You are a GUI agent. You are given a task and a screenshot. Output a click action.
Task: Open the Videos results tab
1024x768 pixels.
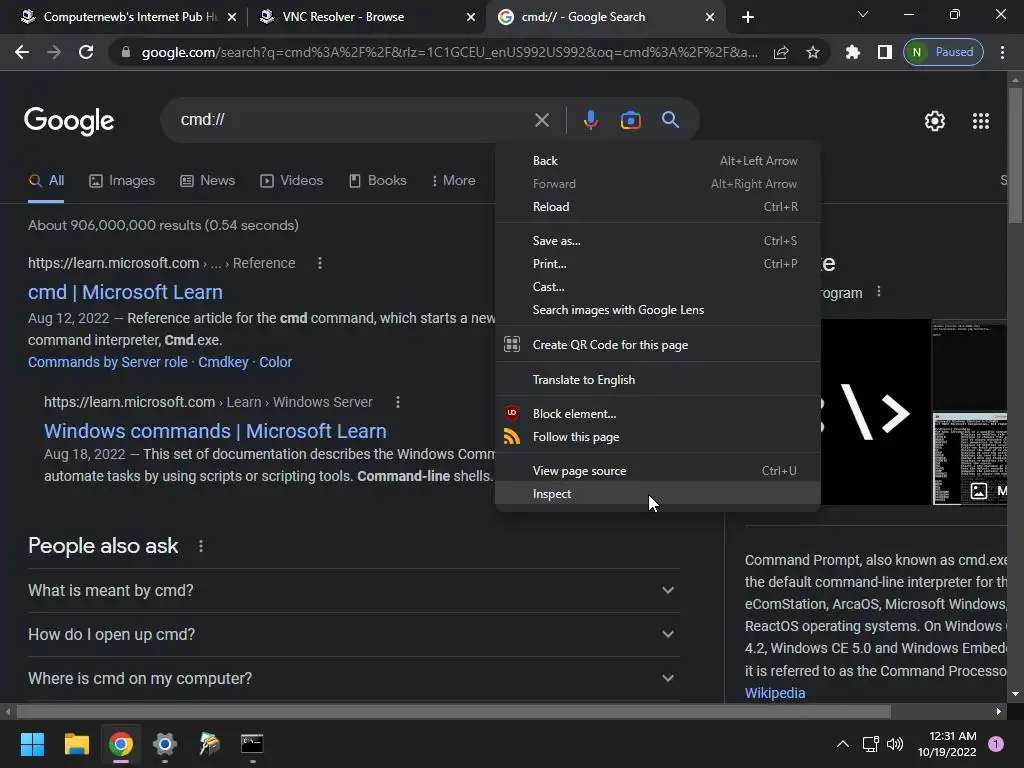[x=291, y=181]
